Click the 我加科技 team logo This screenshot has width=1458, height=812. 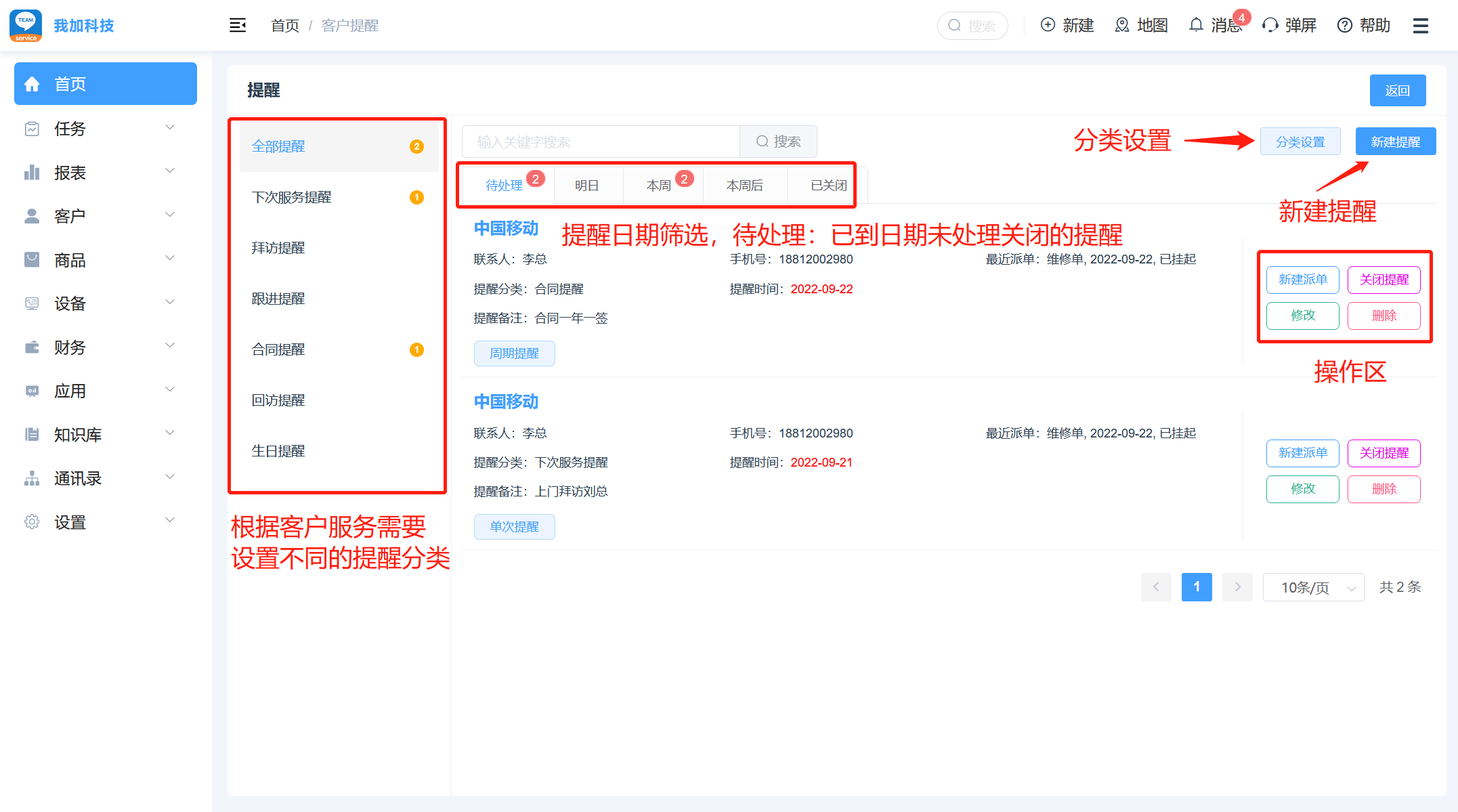click(26, 26)
